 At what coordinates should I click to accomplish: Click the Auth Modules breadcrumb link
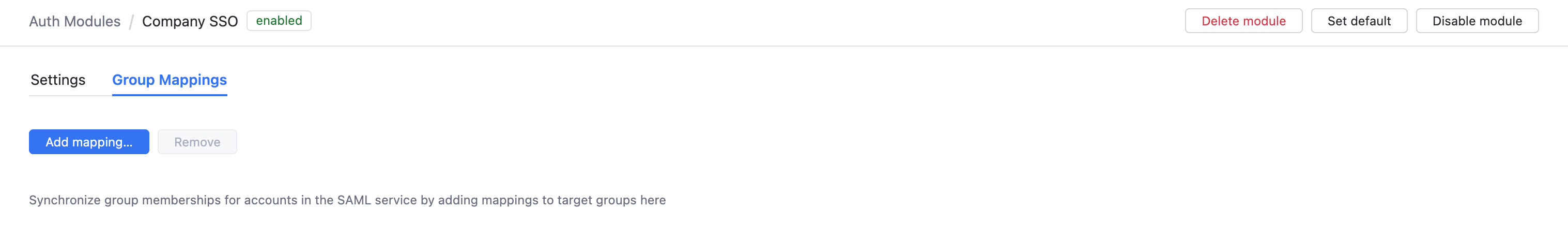74,21
